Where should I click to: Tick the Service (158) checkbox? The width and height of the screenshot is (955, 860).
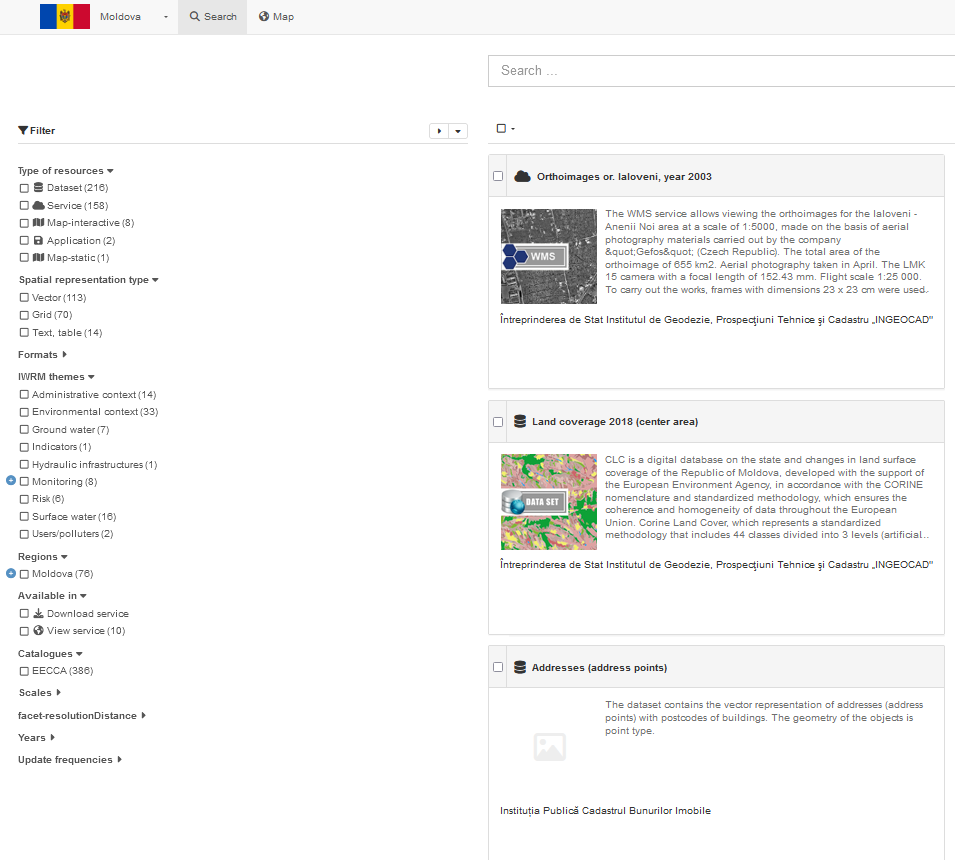(24, 206)
